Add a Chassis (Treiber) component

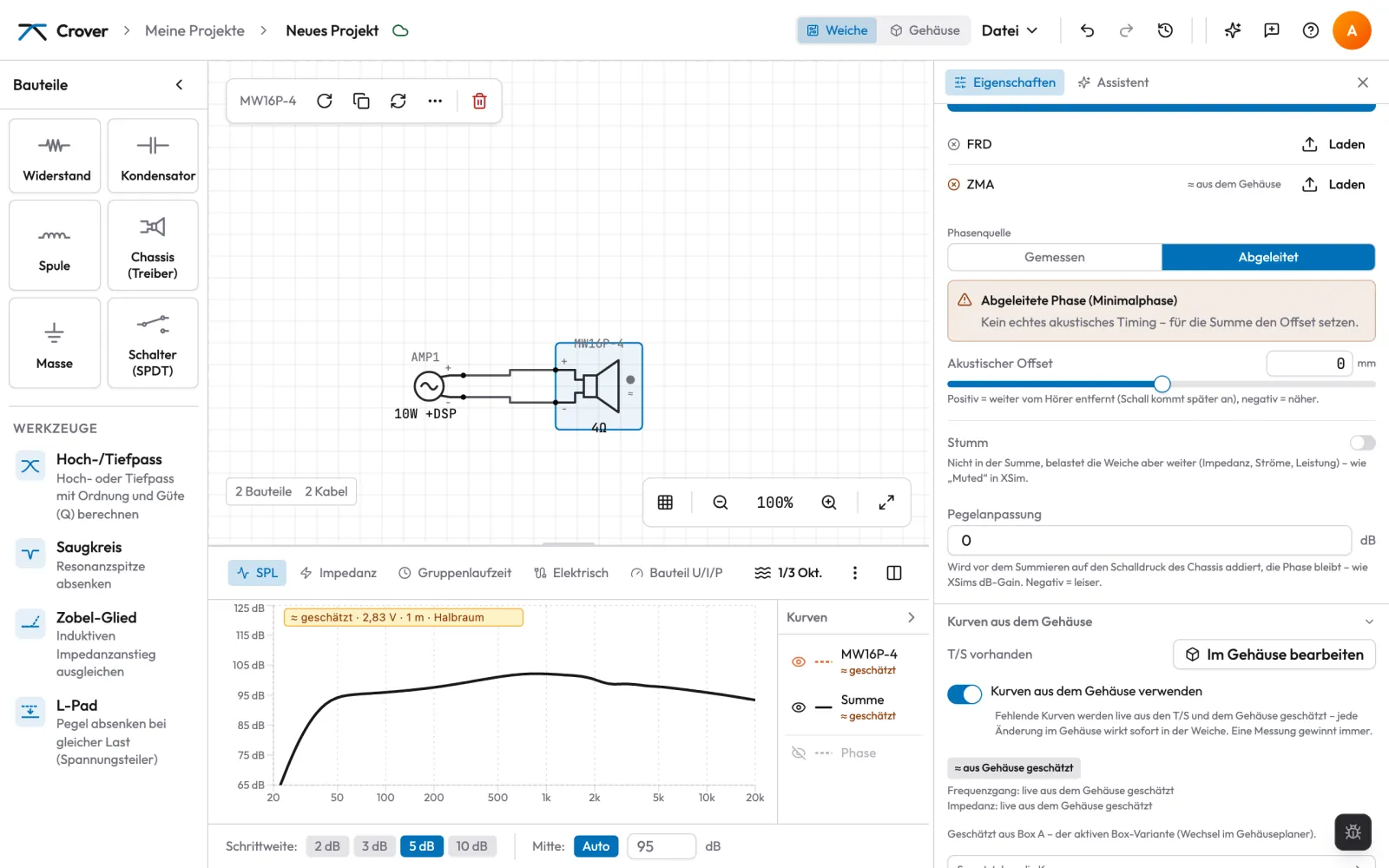(153, 246)
